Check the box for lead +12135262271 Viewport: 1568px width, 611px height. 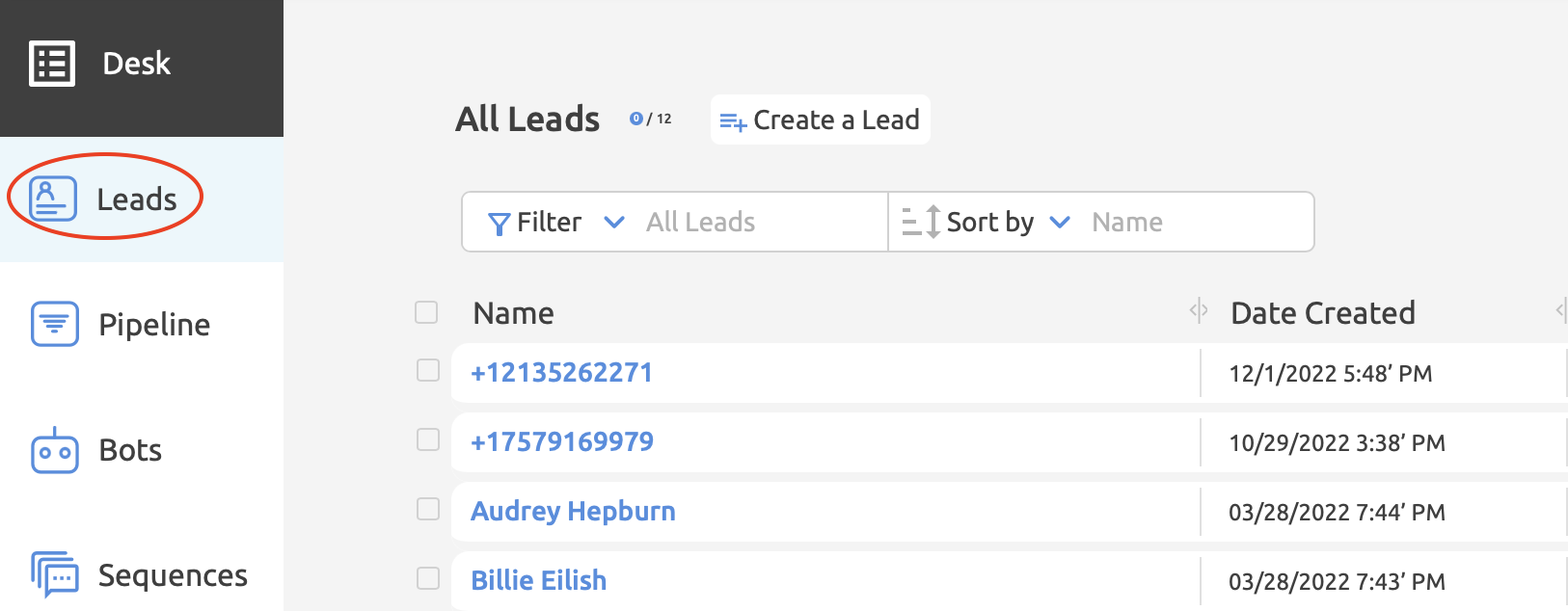(x=428, y=371)
